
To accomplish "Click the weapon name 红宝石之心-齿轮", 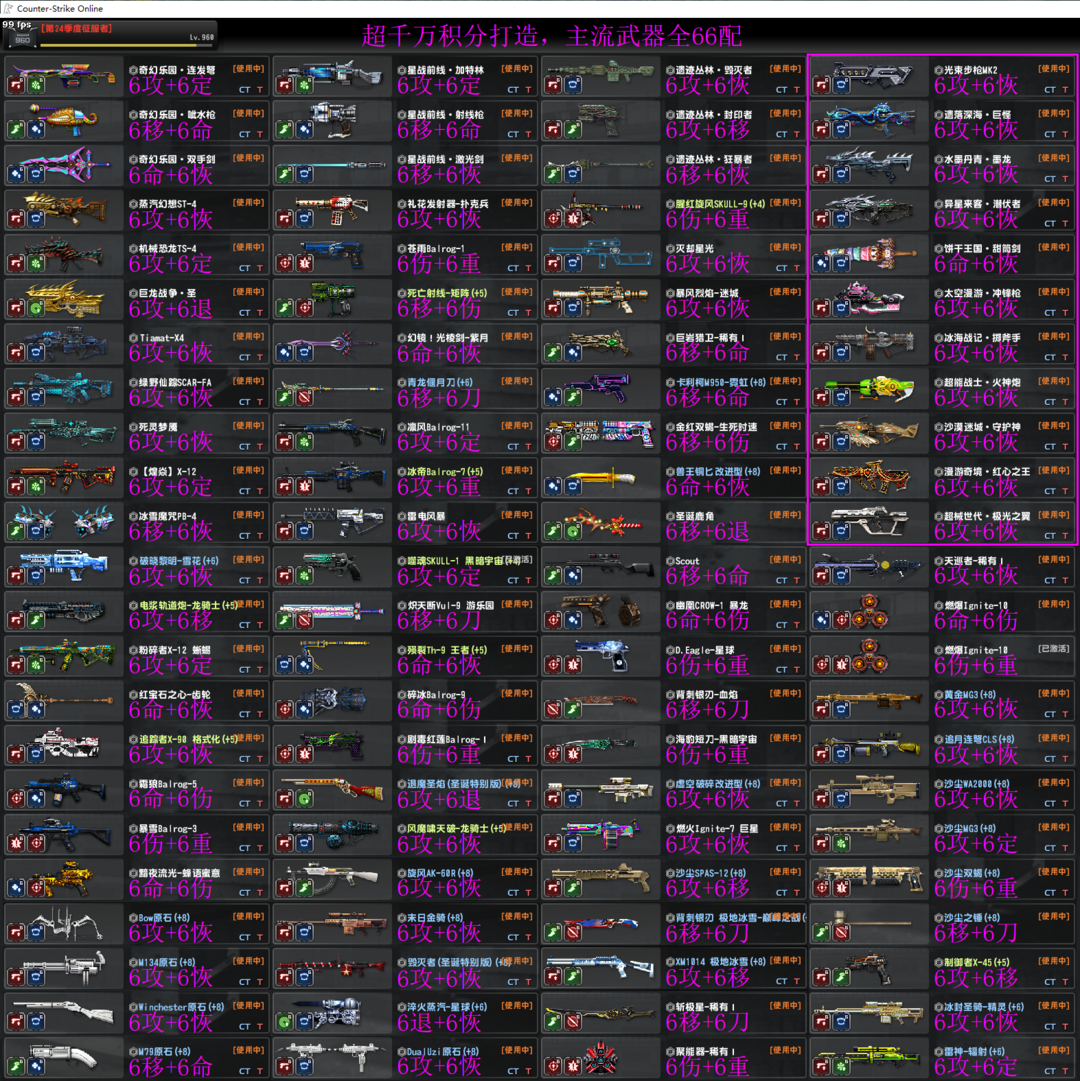I will point(174,694).
